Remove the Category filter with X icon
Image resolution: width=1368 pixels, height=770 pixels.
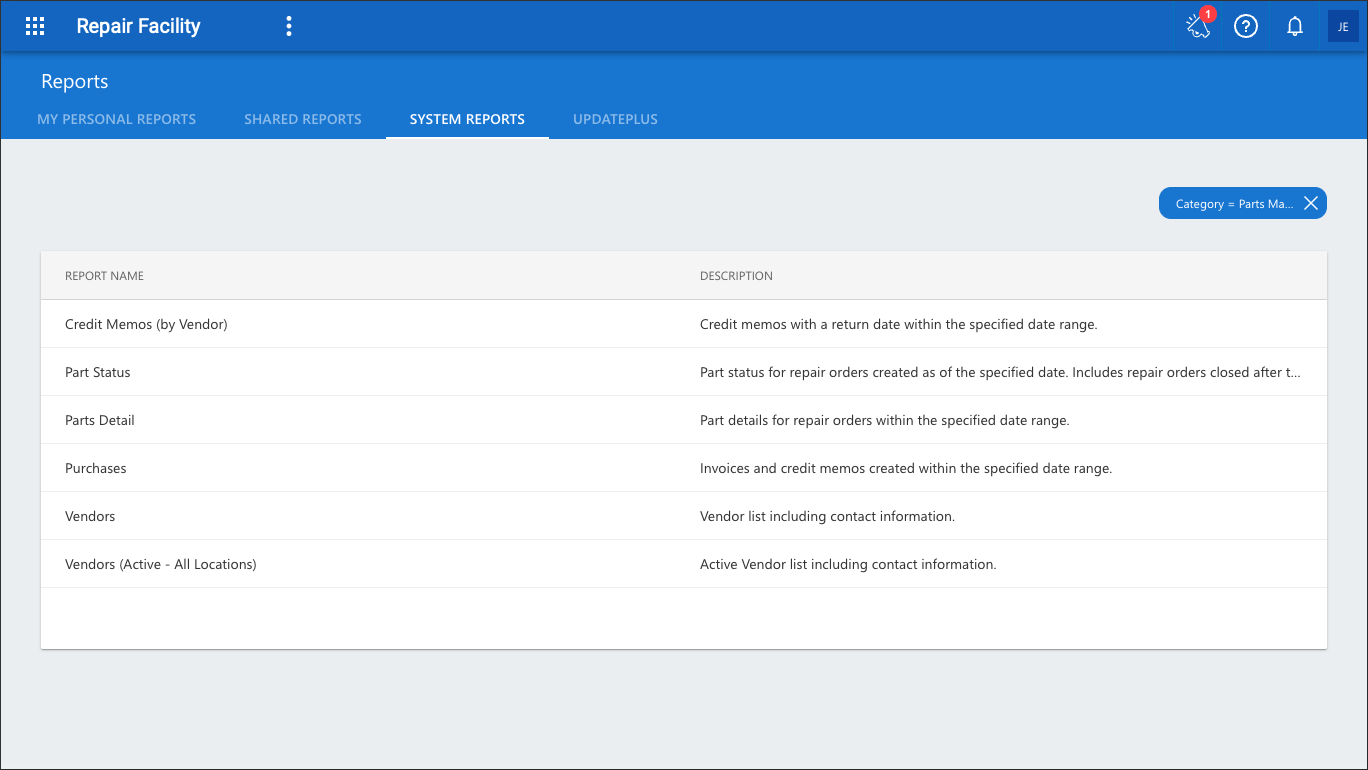coord(1311,203)
